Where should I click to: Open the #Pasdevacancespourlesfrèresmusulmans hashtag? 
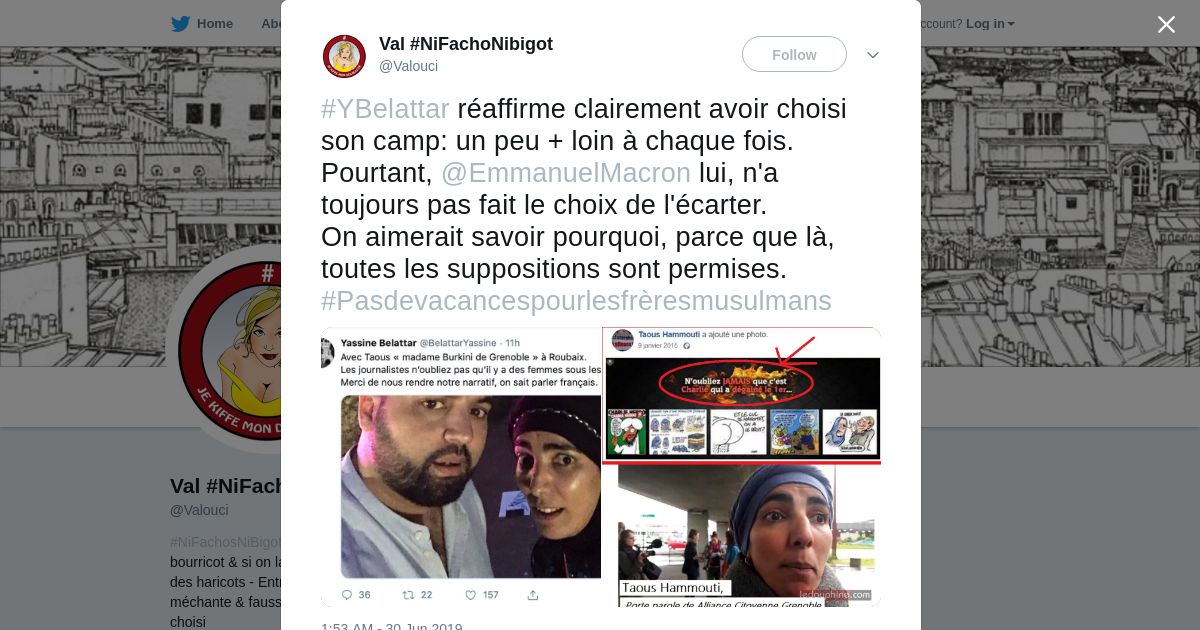(x=576, y=301)
